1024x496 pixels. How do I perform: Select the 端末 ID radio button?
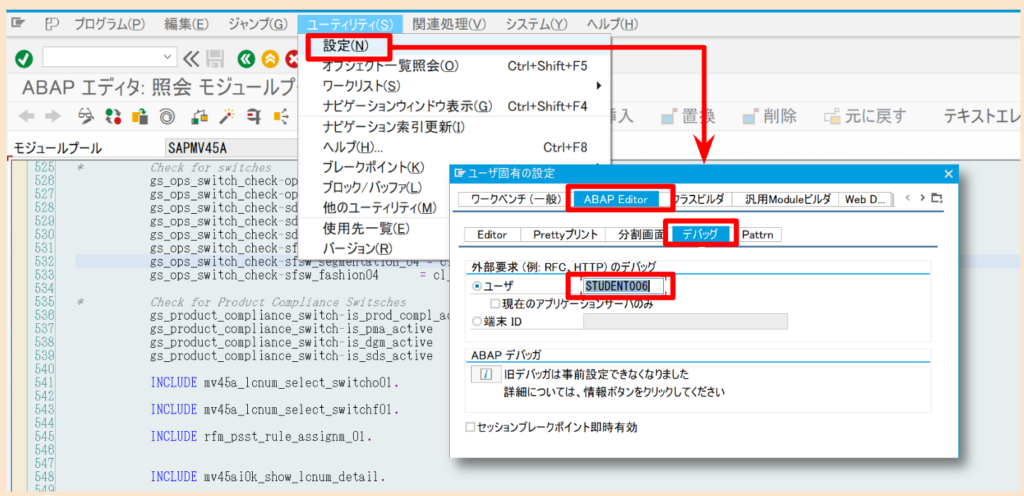click(475, 321)
